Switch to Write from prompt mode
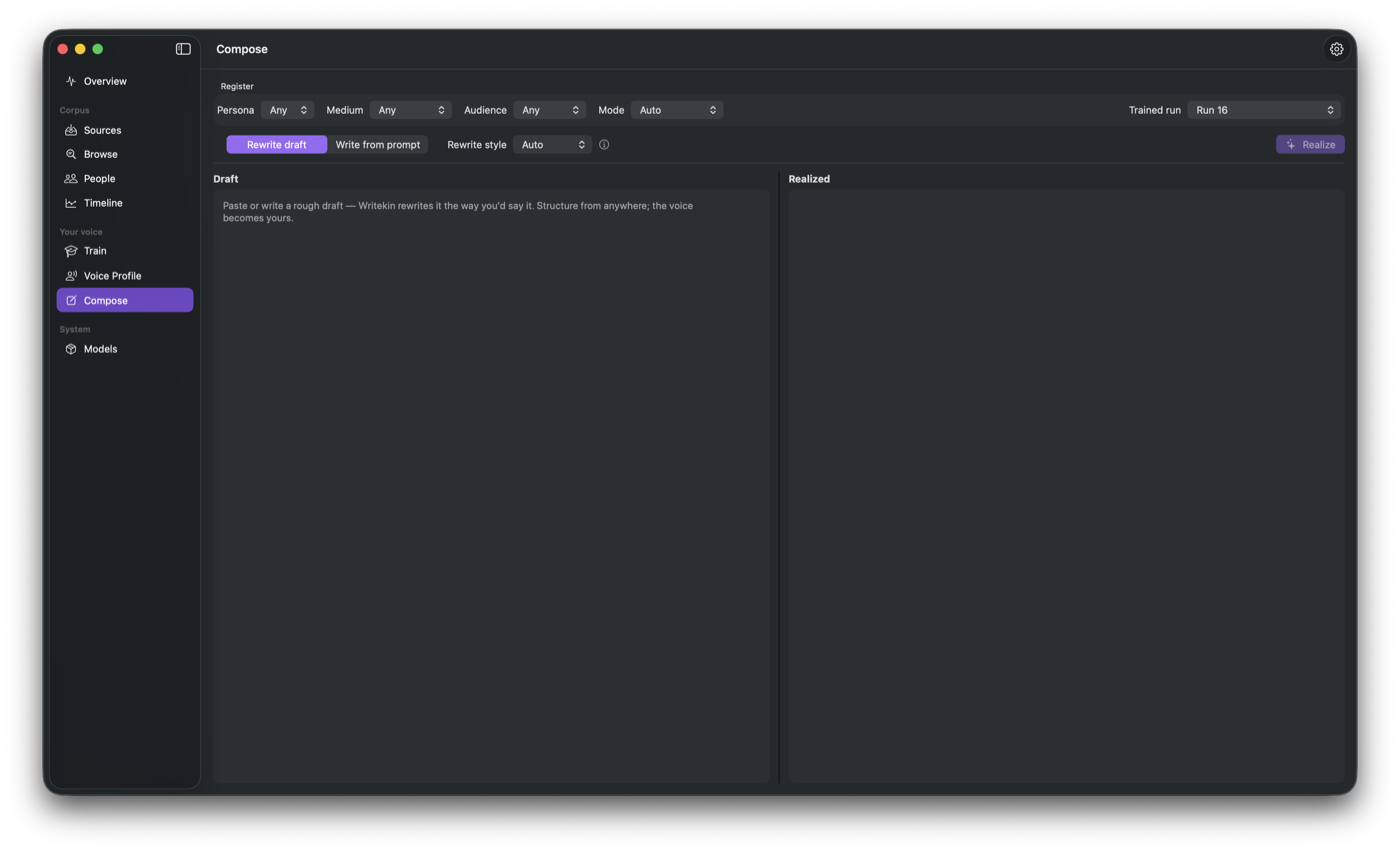The height and width of the screenshot is (852, 1400). point(378,145)
